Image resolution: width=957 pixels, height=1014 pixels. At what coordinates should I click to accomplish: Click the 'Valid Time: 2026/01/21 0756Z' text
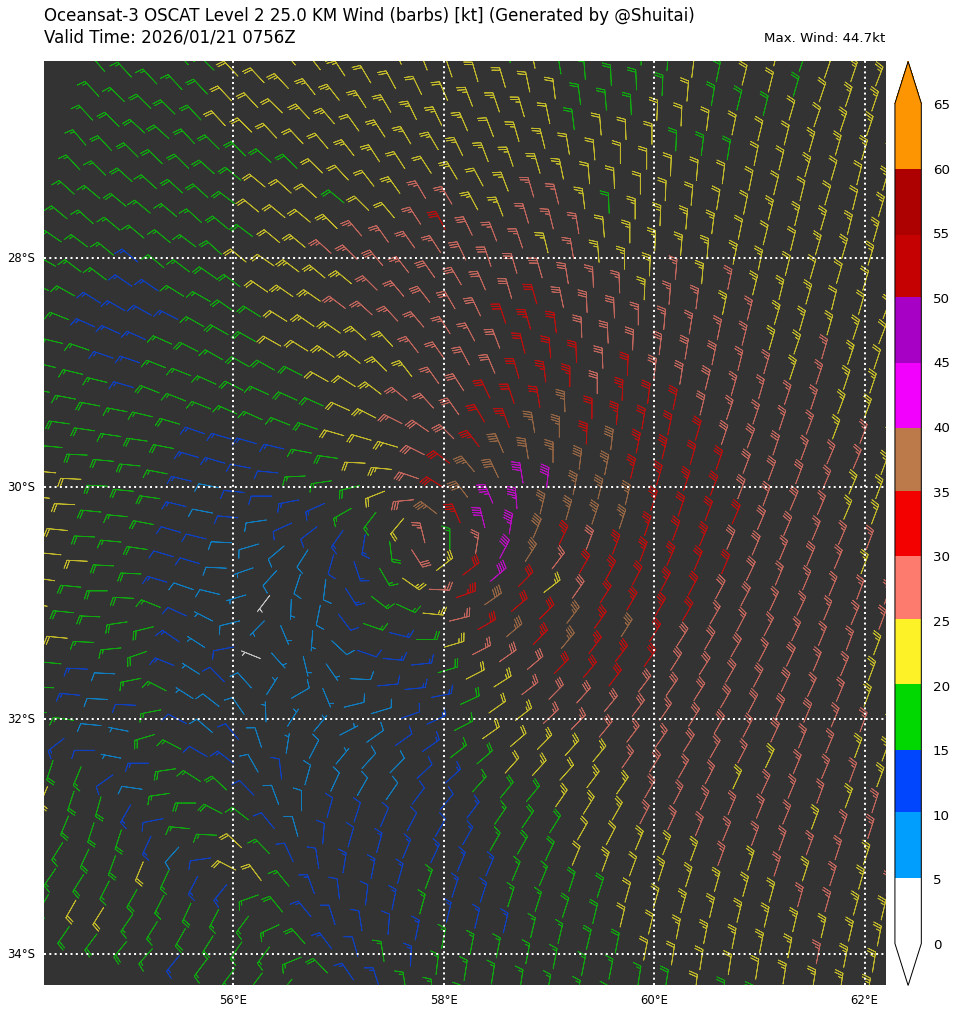(170, 38)
